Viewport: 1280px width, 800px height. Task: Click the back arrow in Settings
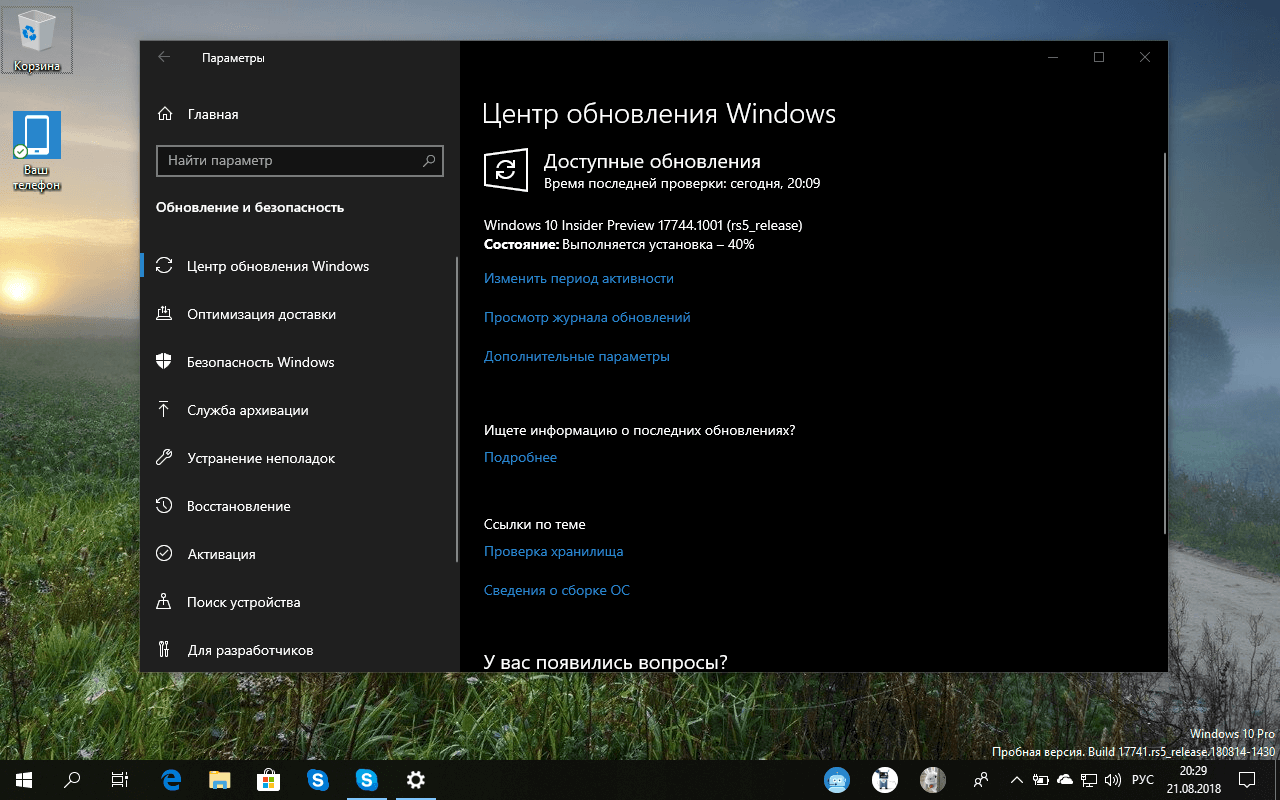coord(163,57)
